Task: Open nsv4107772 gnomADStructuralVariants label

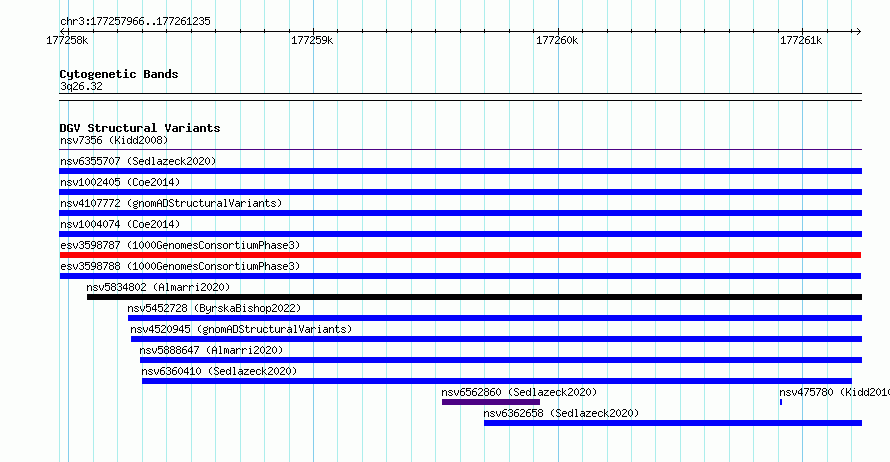Action: [171, 203]
